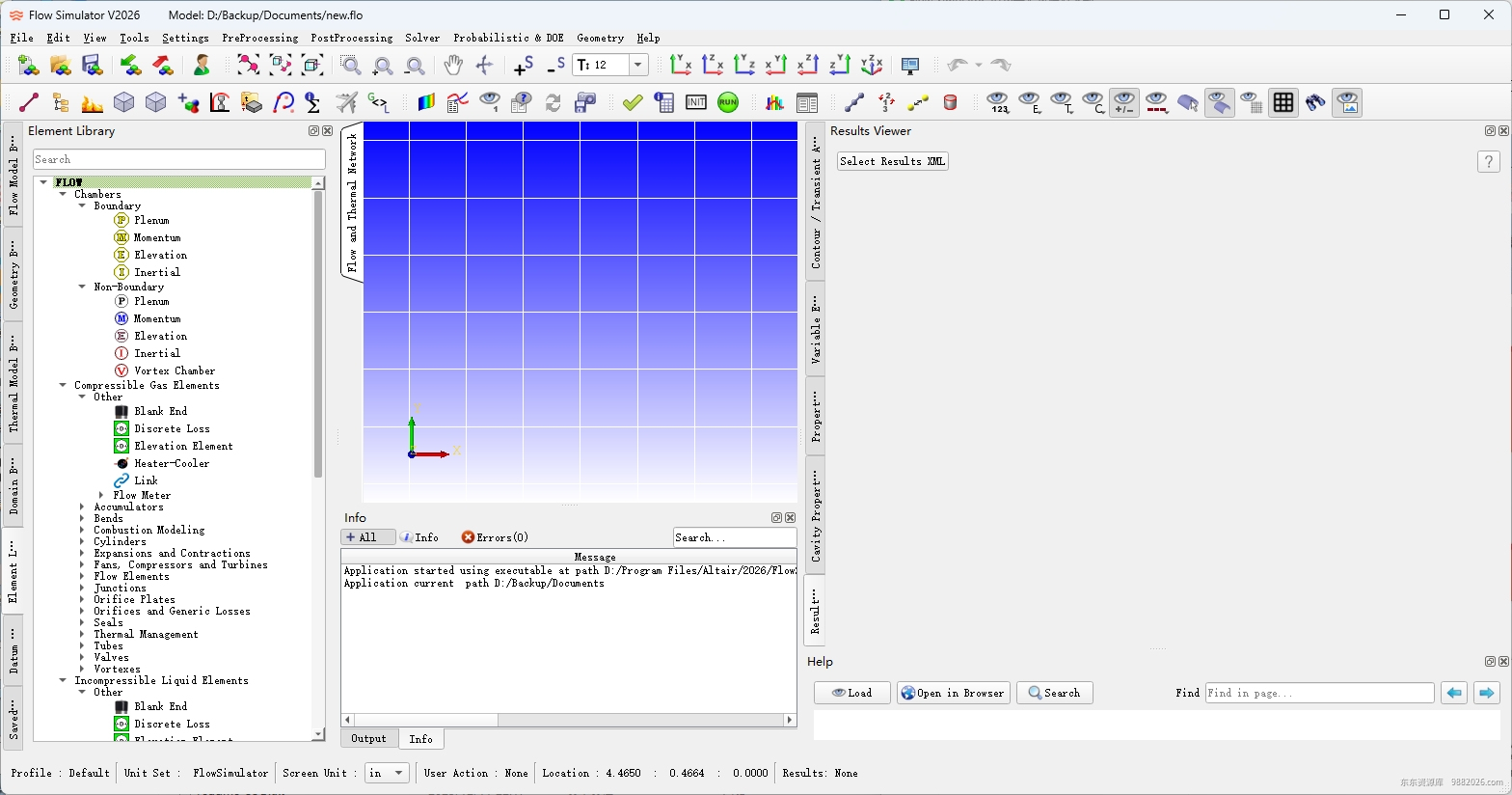Toggle the eye background image visibility
The width and height of the screenshot is (1512, 795).
(1347, 102)
